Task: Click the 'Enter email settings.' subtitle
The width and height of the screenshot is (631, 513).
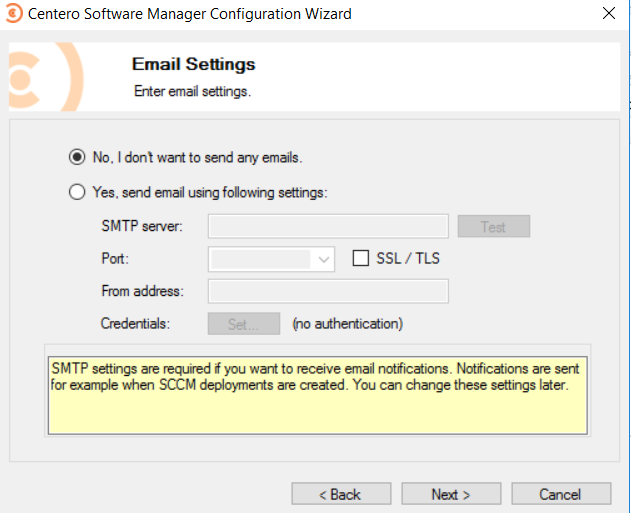Action: point(192,91)
